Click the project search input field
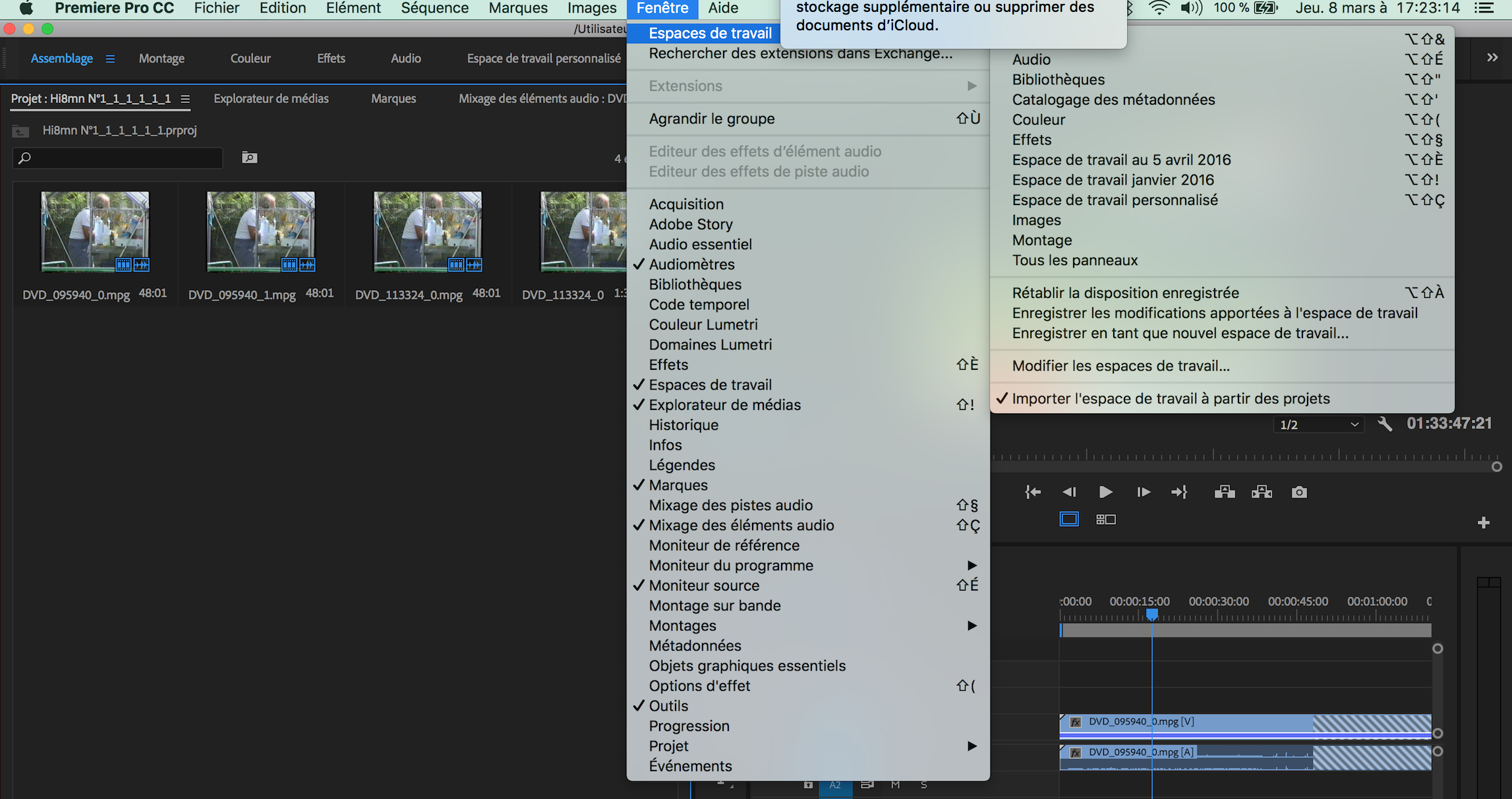The width and height of the screenshot is (1512, 799). coord(118,158)
